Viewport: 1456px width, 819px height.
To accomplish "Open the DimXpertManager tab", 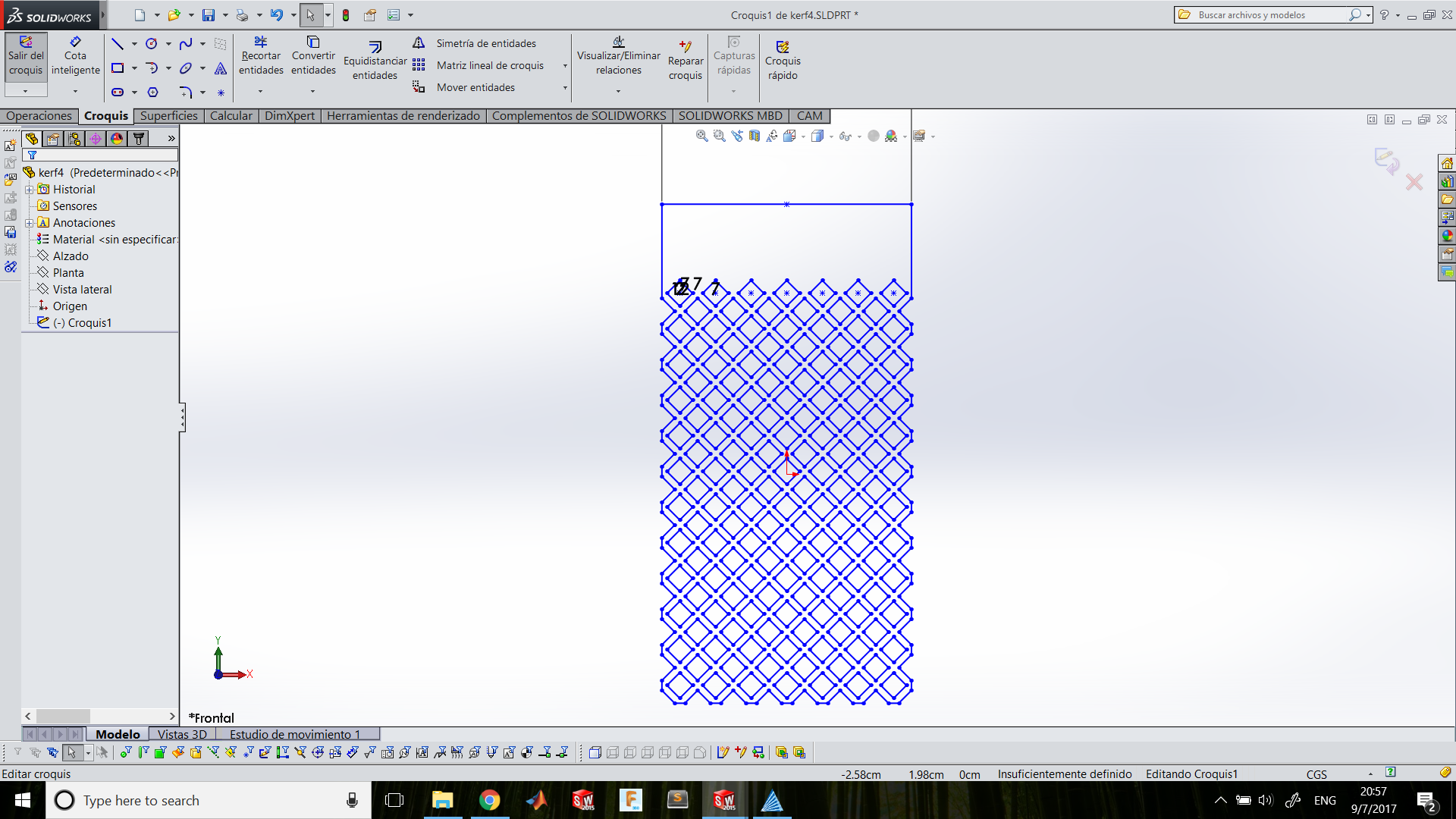I will [x=96, y=139].
